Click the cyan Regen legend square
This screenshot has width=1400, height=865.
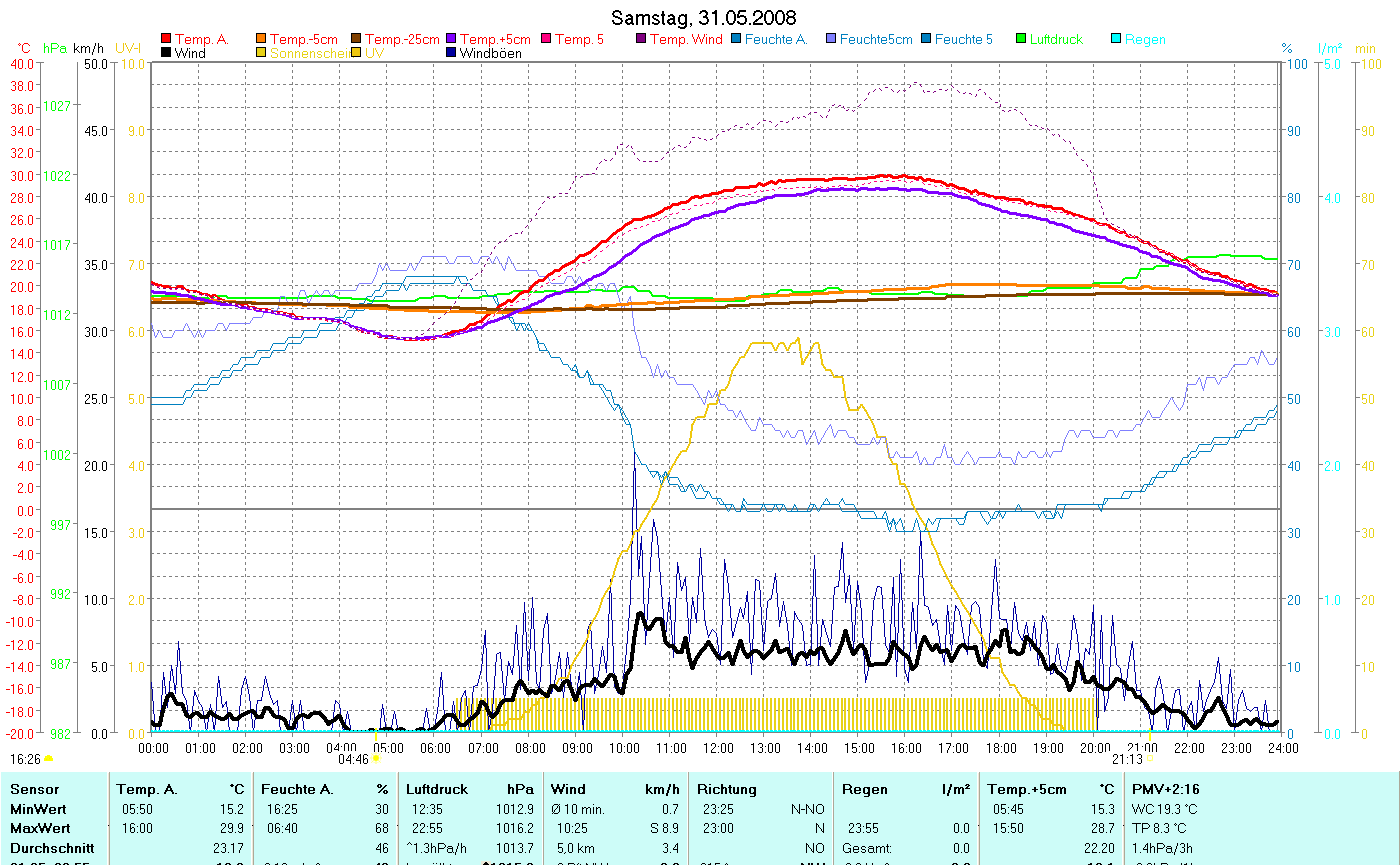(1116, 40)
